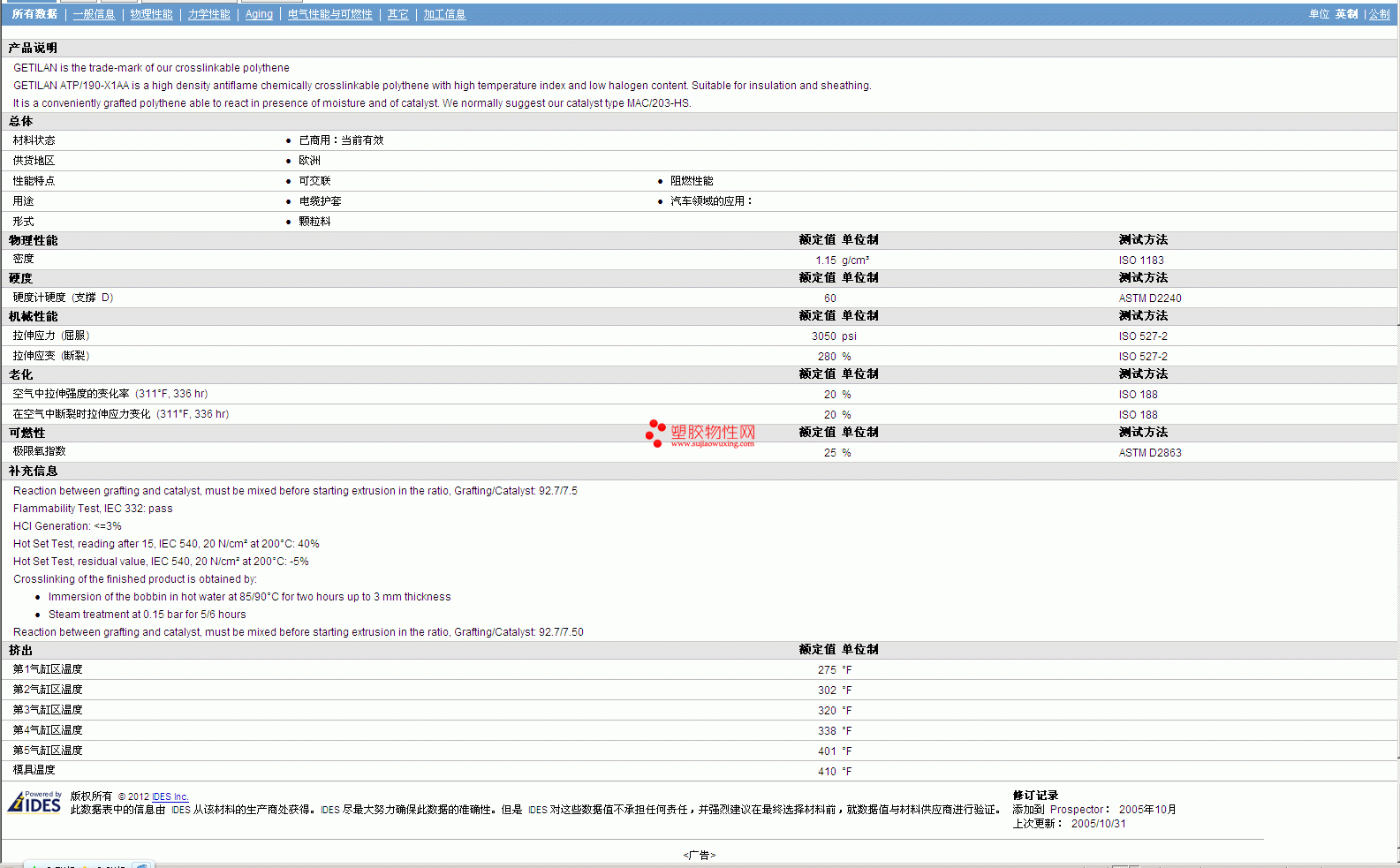Image resolution: width=1400 pixels, height=868 pixels.
Task: Select the ASTM D2863 test method
Action: point(1150,453)
